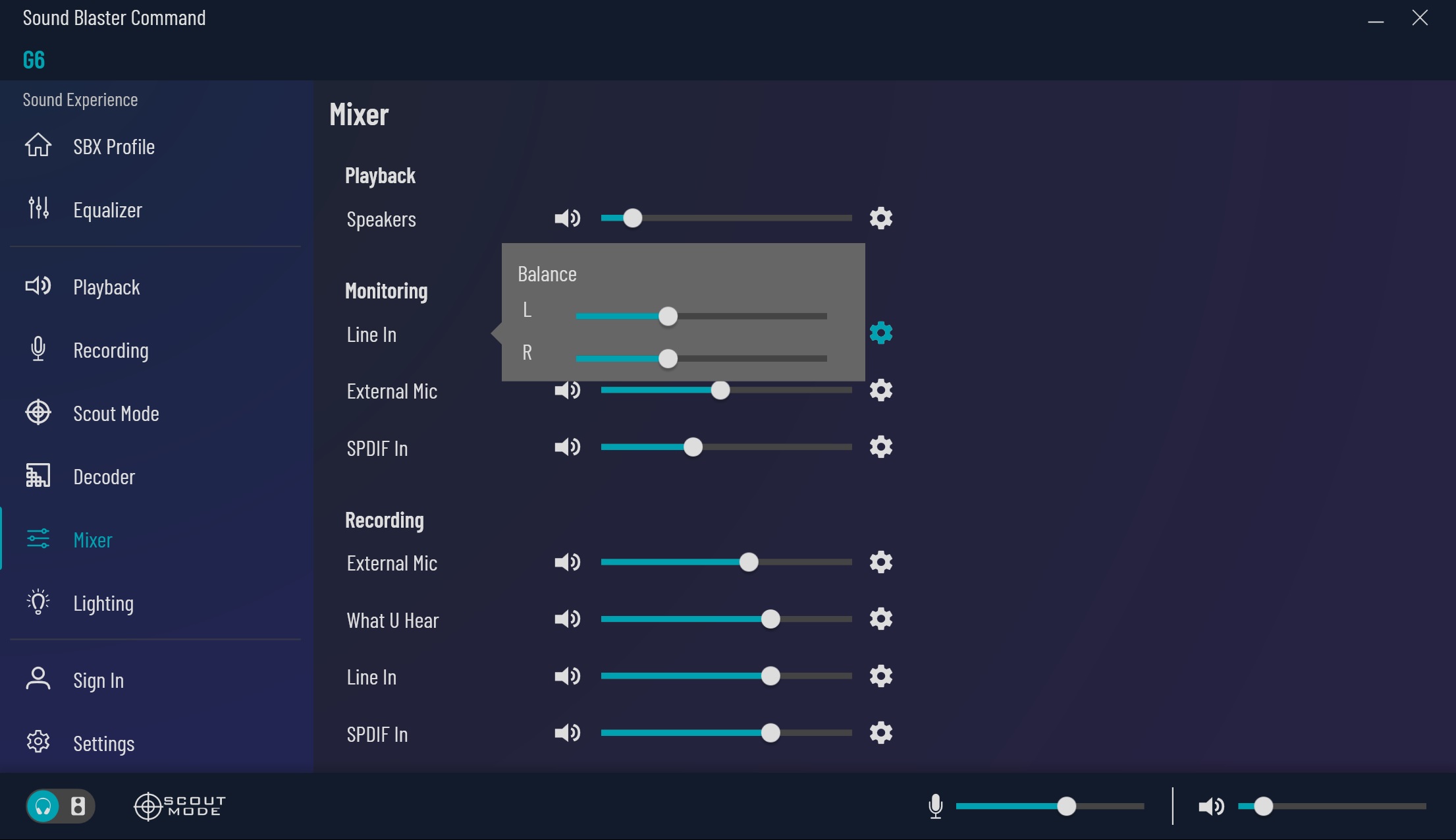Open gear for What U Hear
The width and height of the screenshot is (1456, 840).
pyautogui.click(x=881, y=619)
